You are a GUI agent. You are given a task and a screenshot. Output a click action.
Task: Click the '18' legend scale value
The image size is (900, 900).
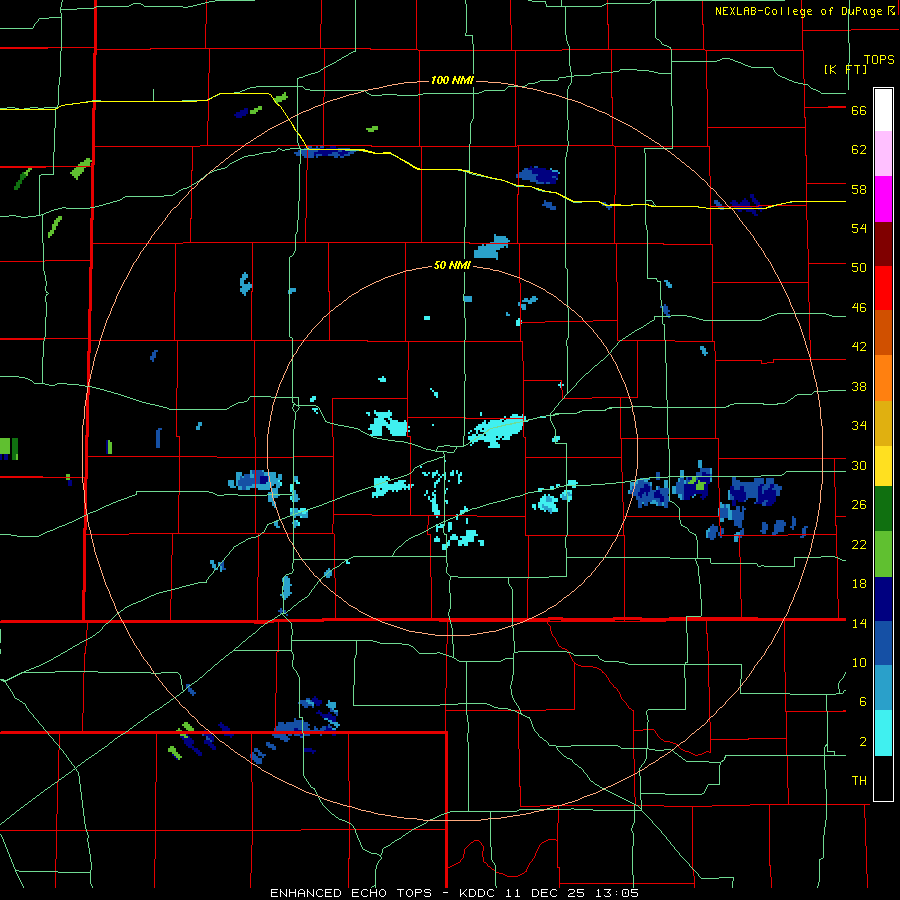859,584
